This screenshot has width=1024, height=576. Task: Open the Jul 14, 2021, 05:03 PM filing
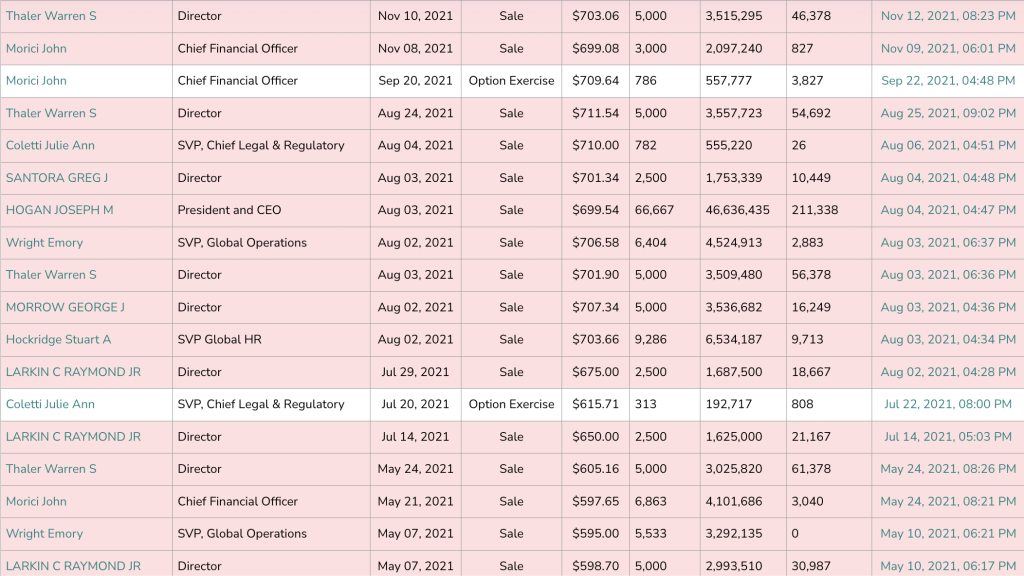947,437
